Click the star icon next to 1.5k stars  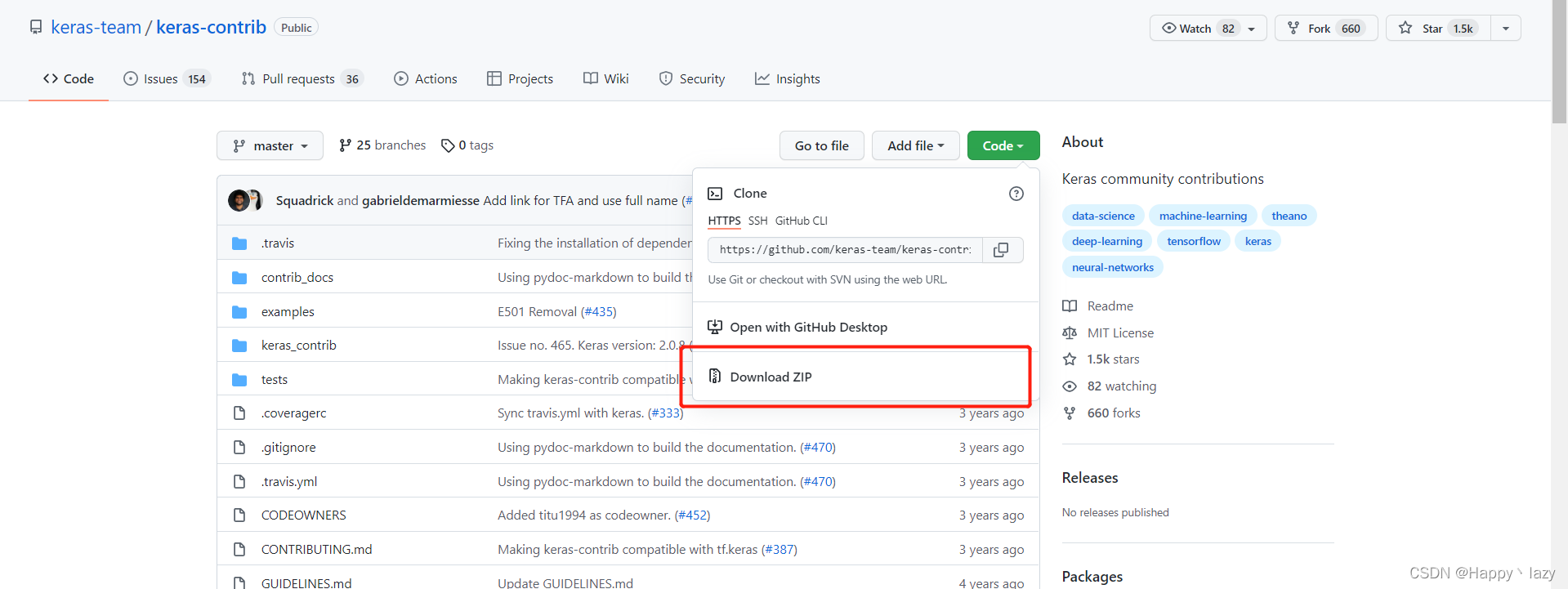click(x=1070, y=359)
